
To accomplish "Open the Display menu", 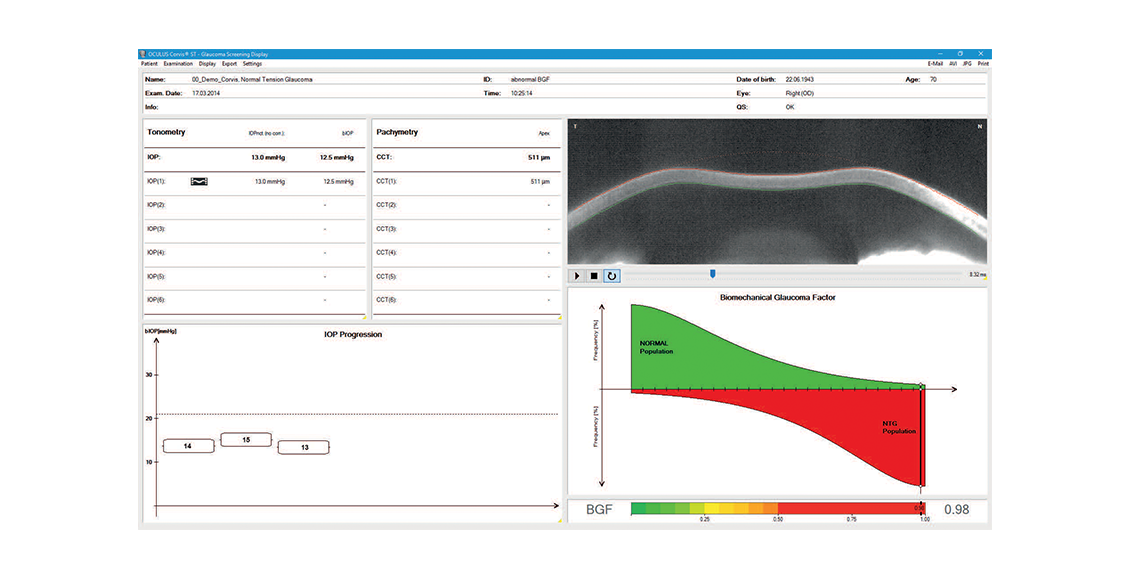I will click(x=207, y=64).
